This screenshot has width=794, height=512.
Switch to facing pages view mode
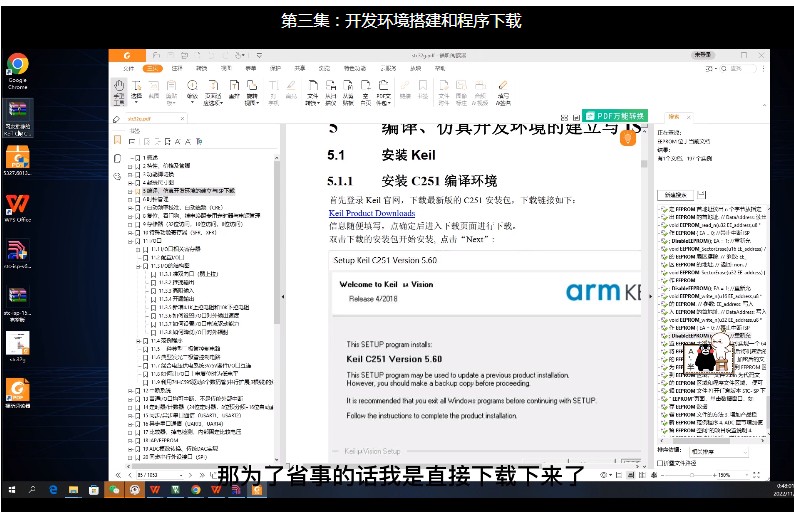(x=643, y=475)
